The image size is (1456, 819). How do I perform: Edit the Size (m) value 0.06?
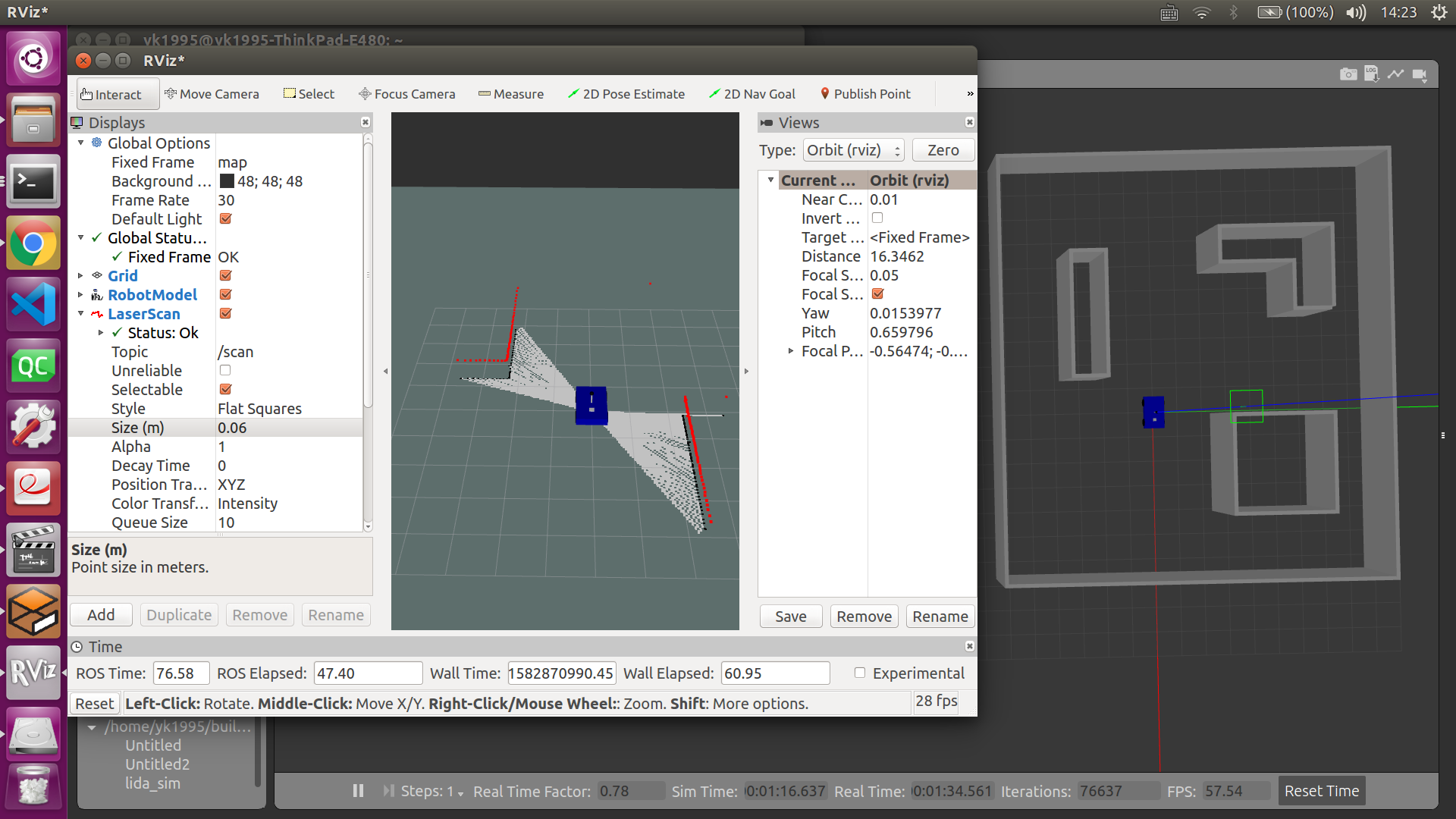pos(289,428)
